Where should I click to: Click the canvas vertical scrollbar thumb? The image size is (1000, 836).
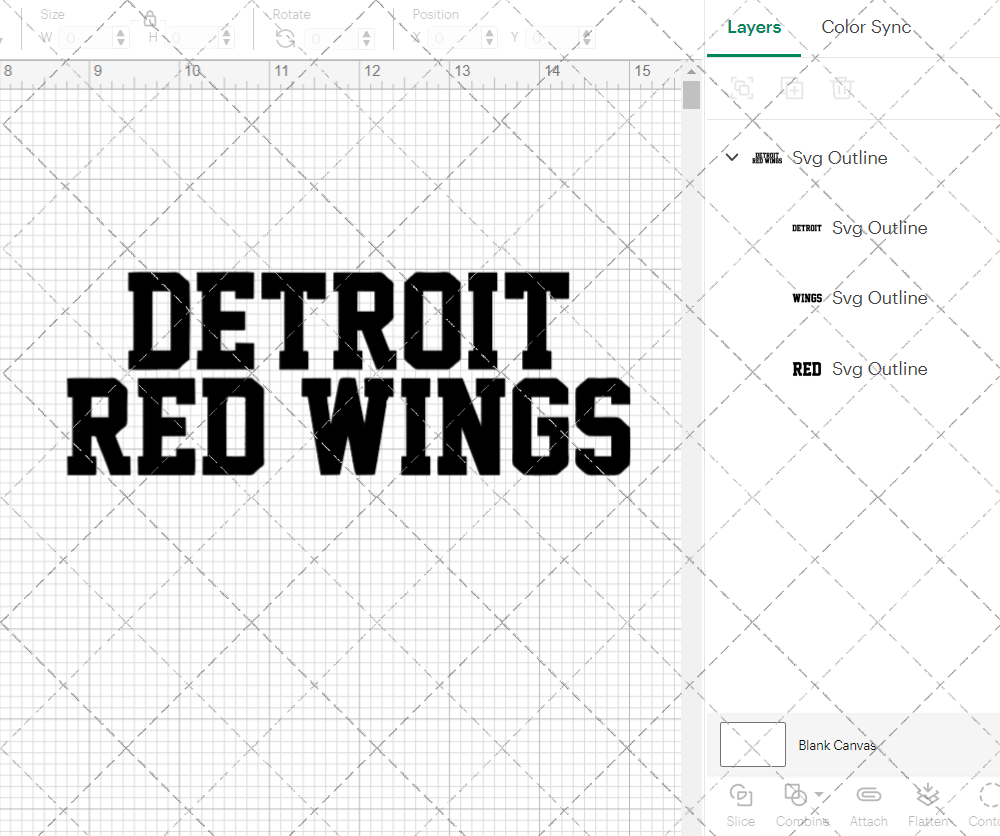(x=691, y=94)
